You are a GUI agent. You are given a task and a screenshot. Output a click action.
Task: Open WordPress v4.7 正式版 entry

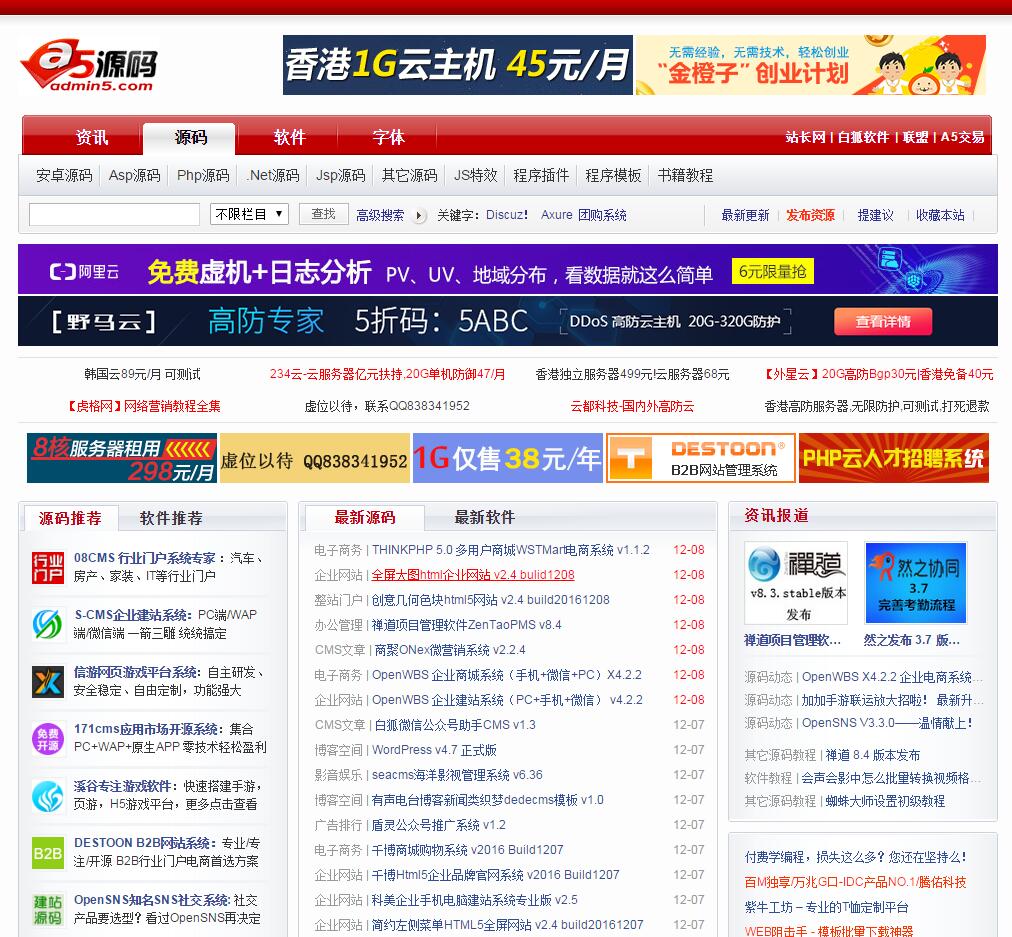(434, 751)
